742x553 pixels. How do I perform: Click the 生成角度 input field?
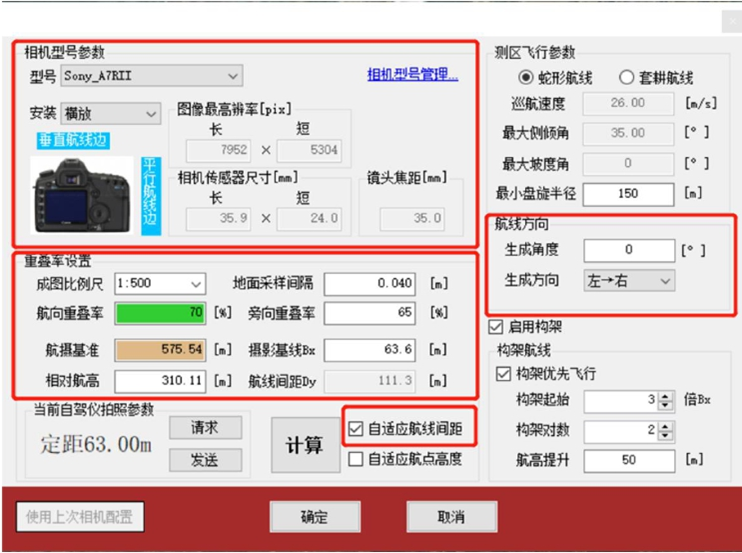point(629,250)
